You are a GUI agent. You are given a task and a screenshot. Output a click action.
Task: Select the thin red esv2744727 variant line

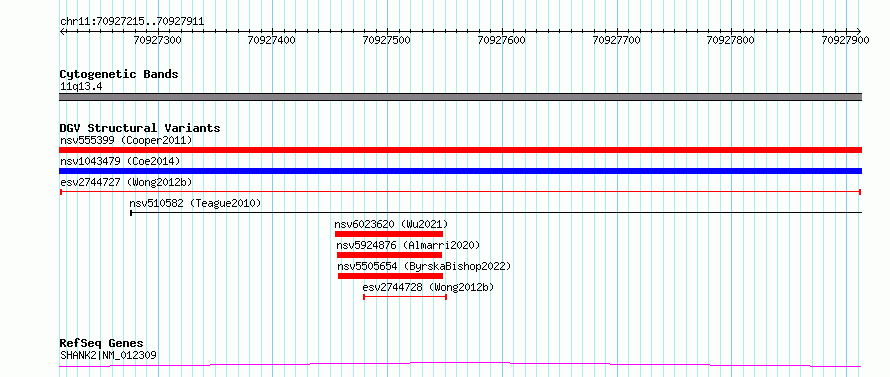460,192
